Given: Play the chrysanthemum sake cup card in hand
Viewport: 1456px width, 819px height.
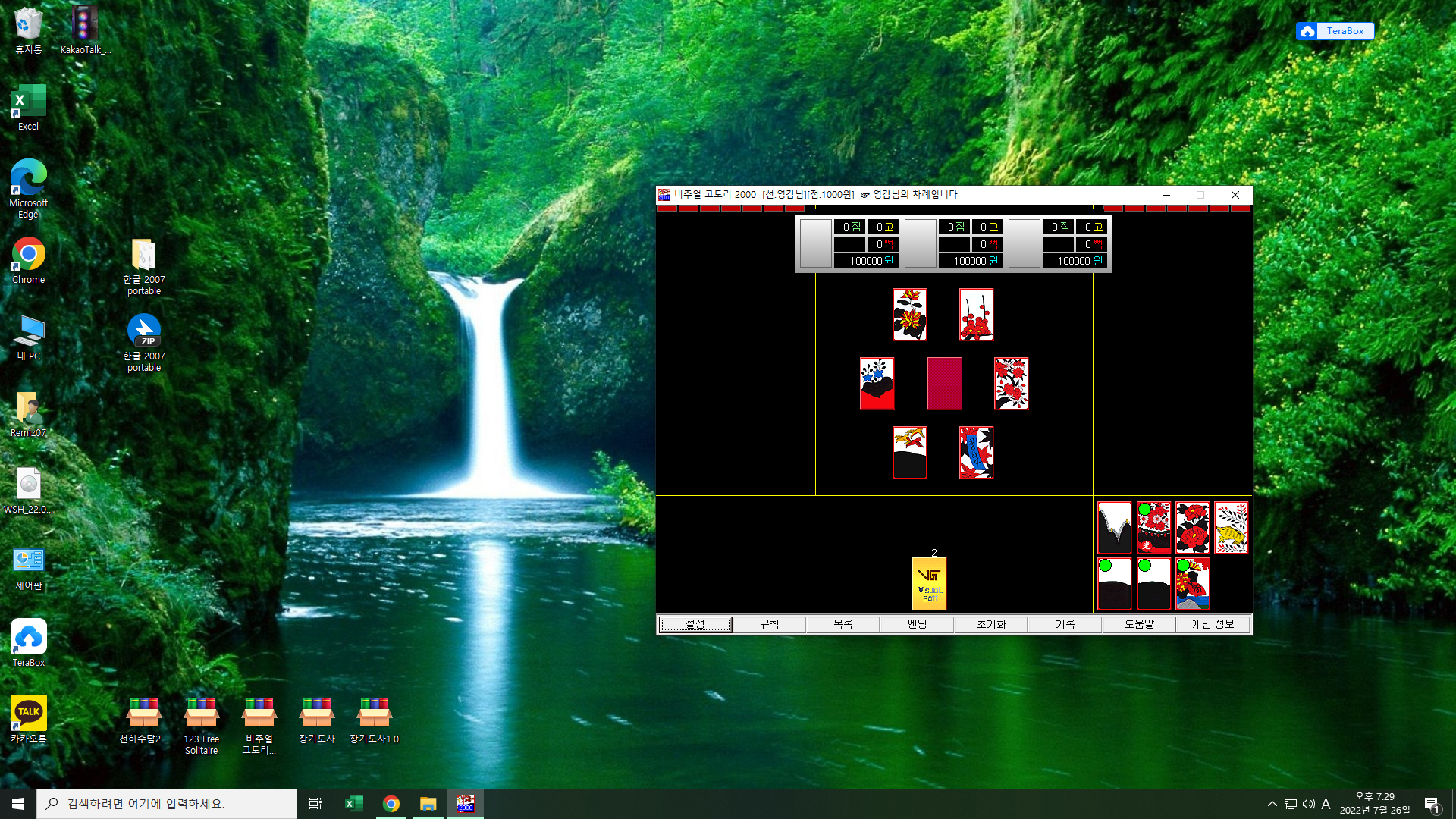Looking at the screenshot, I should pos(1192,584).
